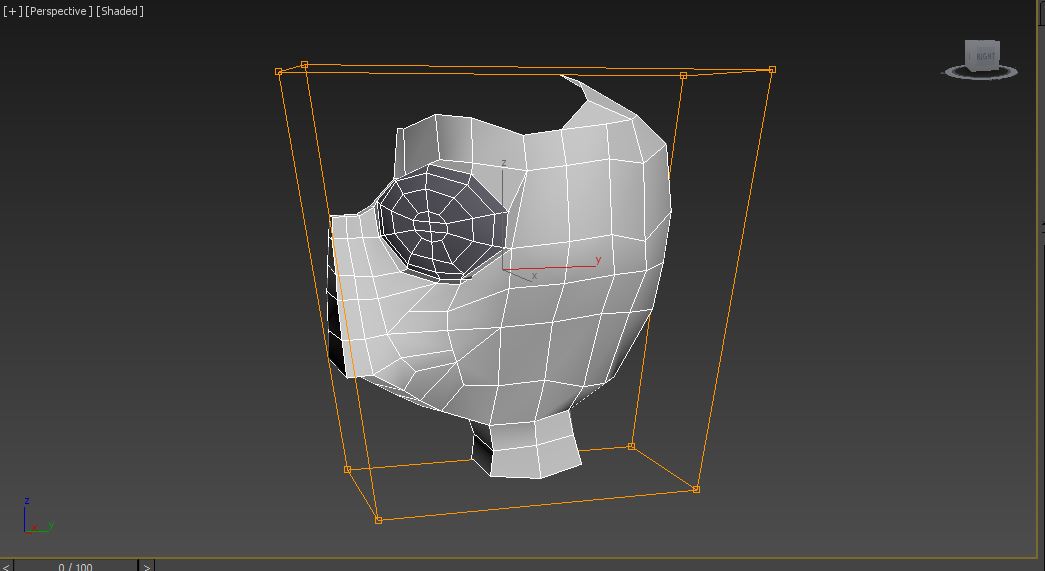Select the inner top-left lattice control point
Viewport: 1045px width, 571px height.
304,65
